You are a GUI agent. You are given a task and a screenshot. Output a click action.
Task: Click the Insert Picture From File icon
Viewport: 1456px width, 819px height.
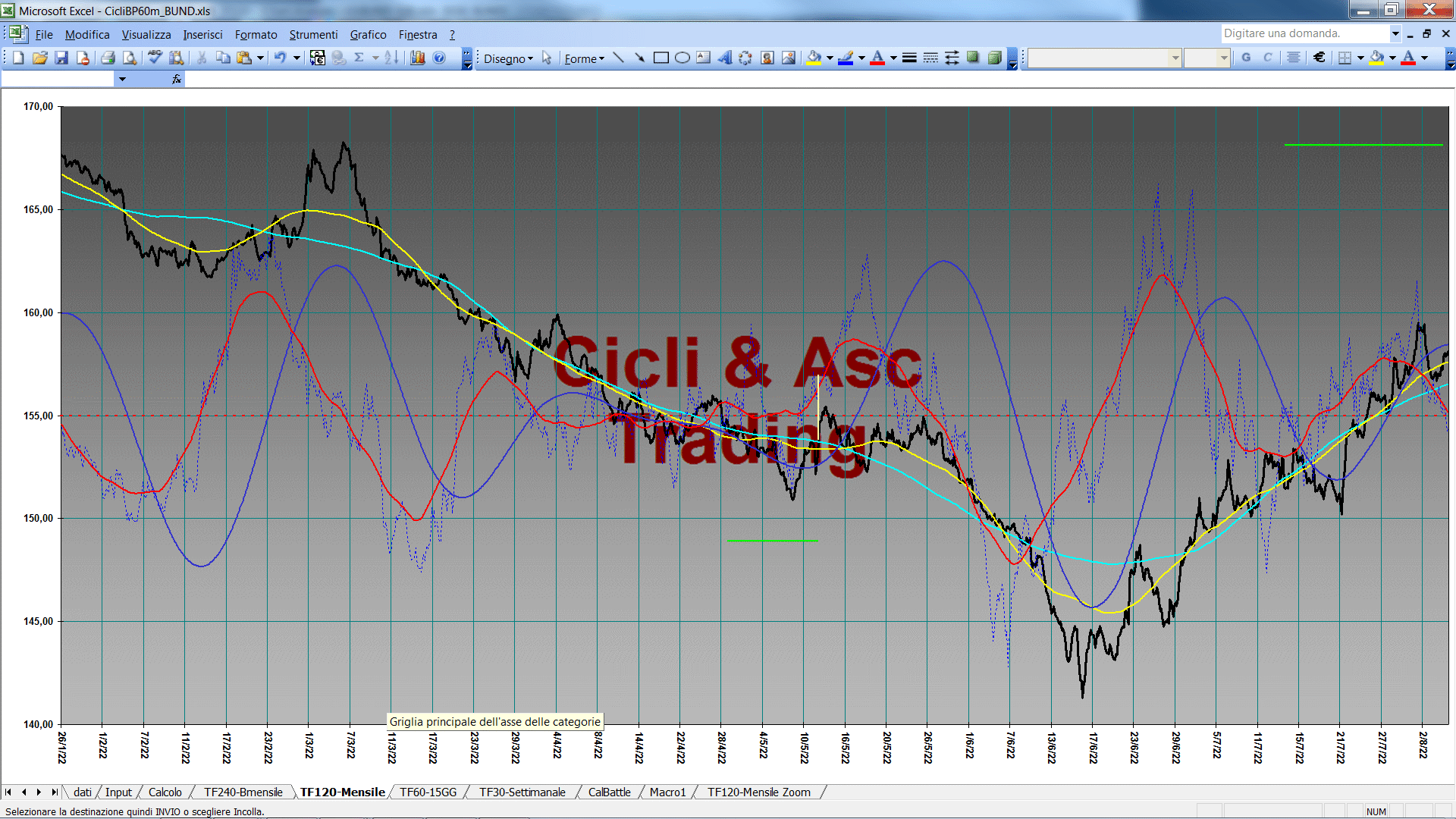point(789,58)
